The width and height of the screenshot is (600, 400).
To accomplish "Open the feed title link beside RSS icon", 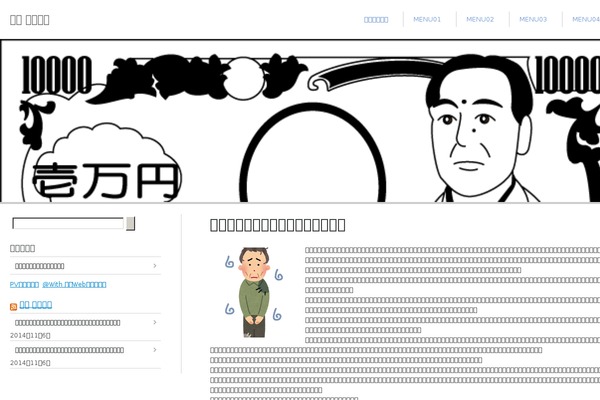I will coord(36,305).
